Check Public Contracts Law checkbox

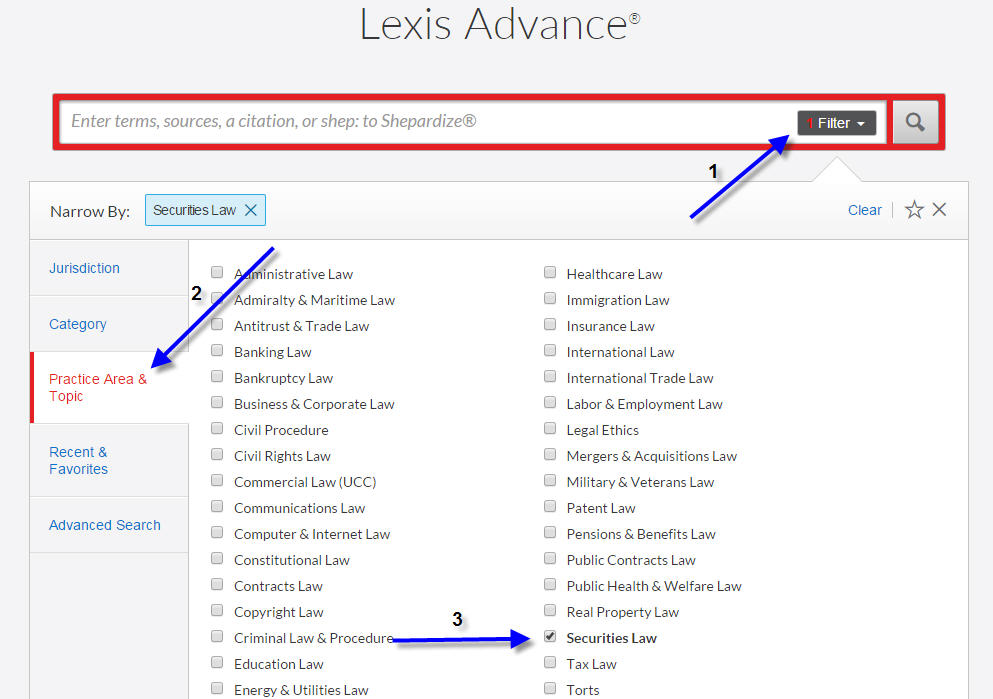(x=550, y=558)
